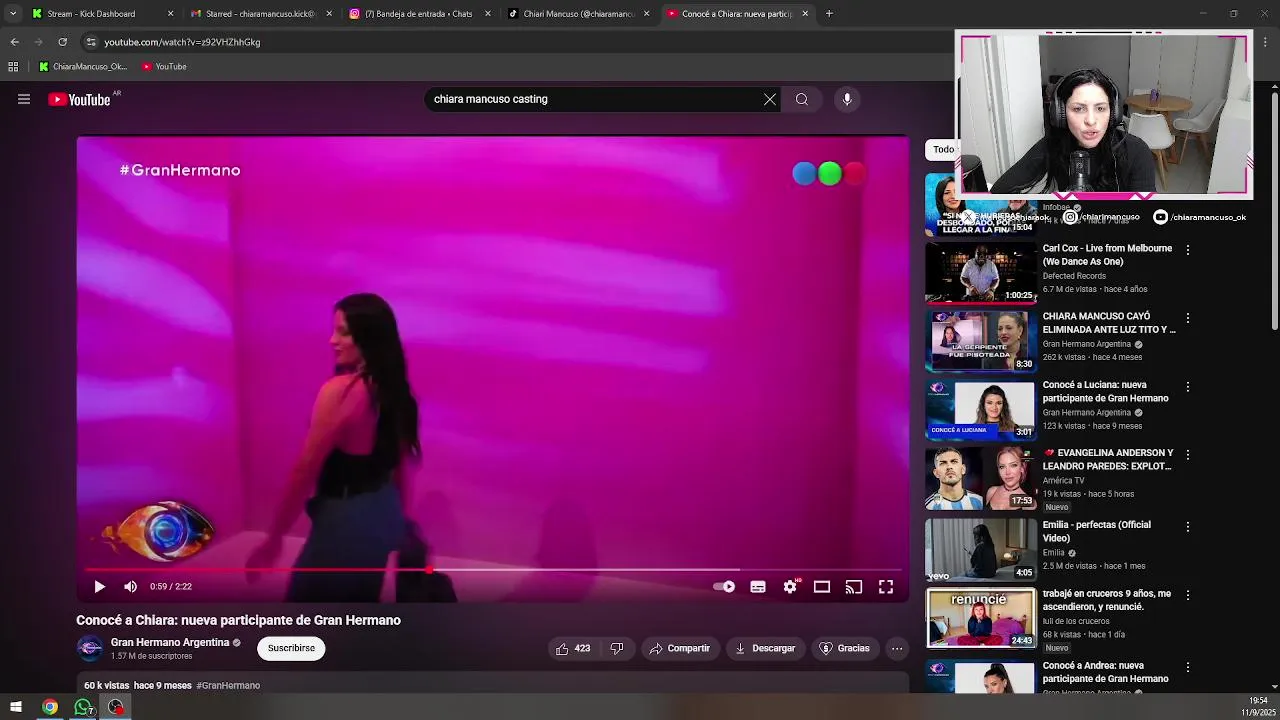Viewport: 1280px width, 720px height.
Task: Play the Gran Hermano video
Action: 99,587
